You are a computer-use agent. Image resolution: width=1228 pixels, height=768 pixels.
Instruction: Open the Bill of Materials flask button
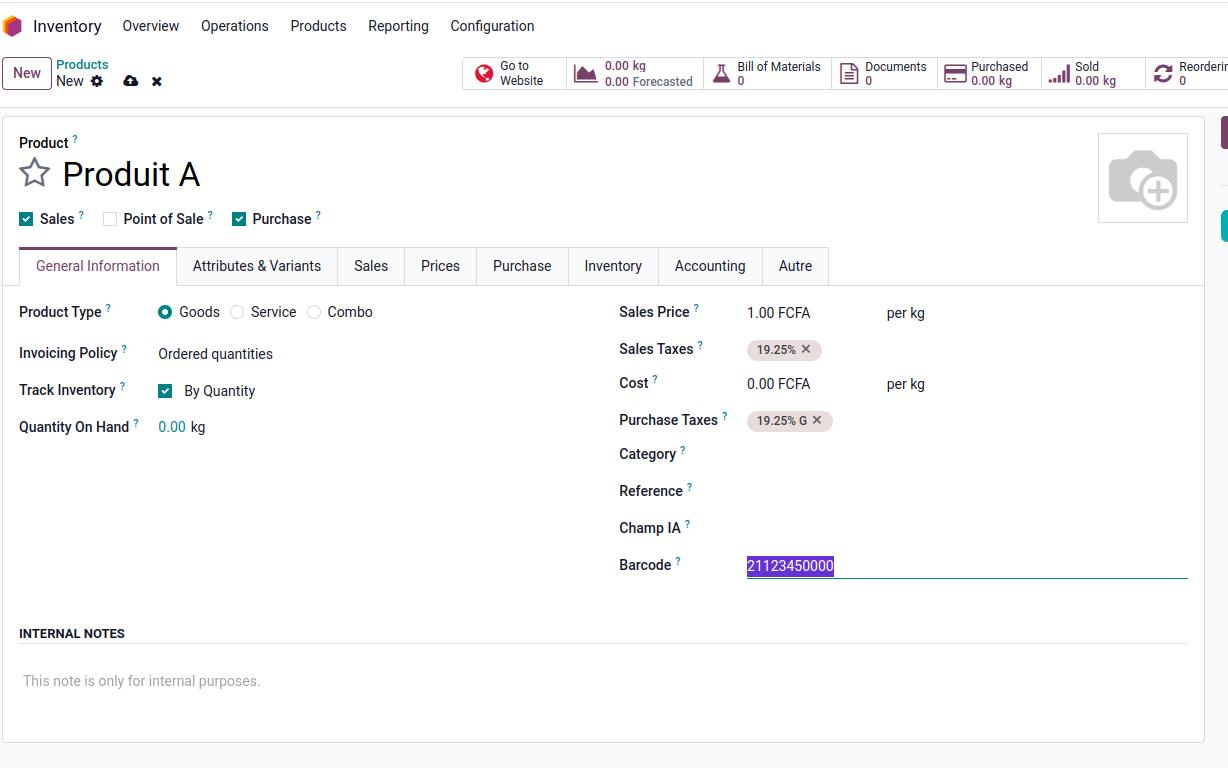click(x=767, y=74)
